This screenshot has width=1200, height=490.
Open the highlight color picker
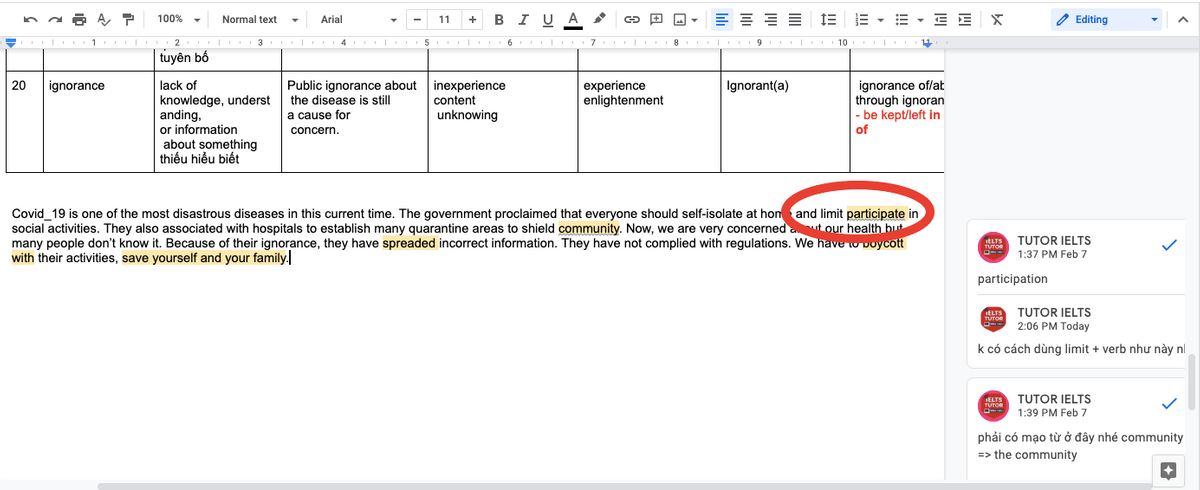[599, 19]
